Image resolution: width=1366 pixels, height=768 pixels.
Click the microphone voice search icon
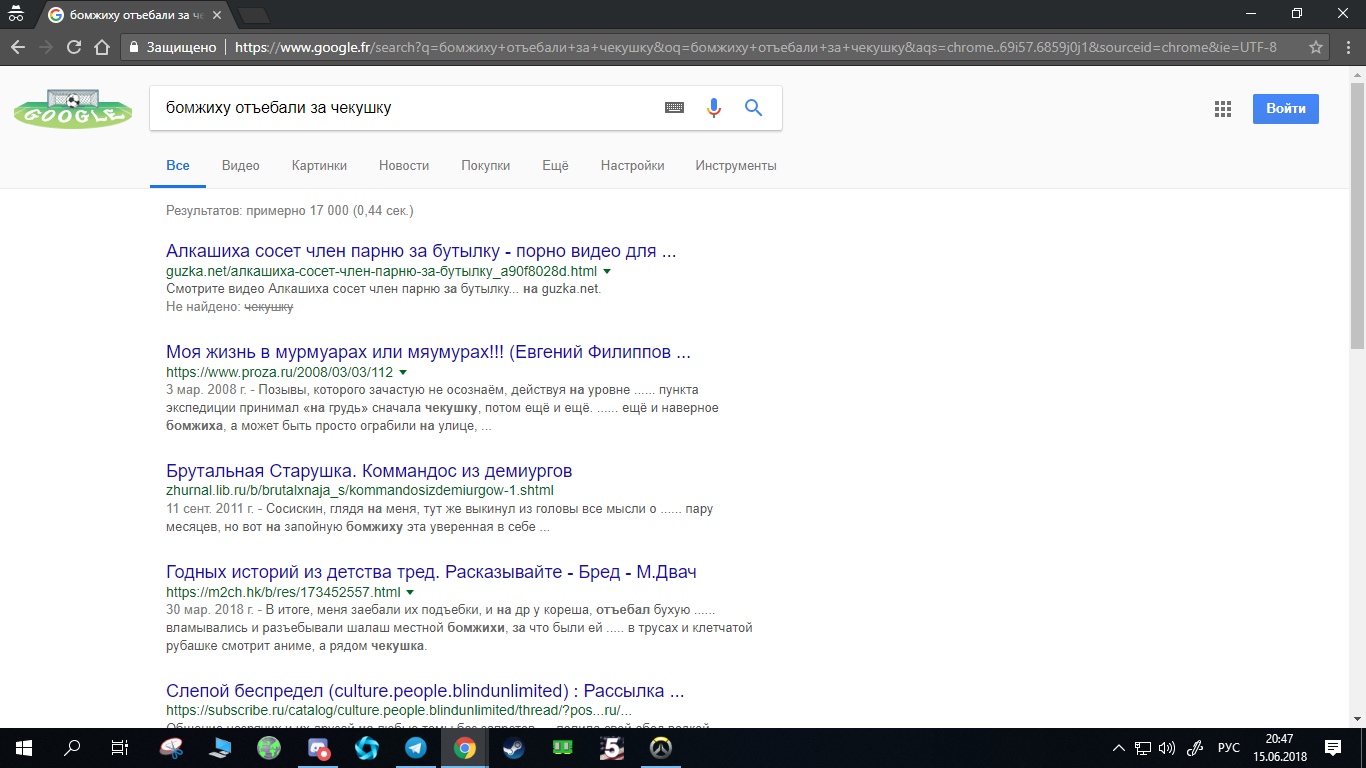[714, 108]
